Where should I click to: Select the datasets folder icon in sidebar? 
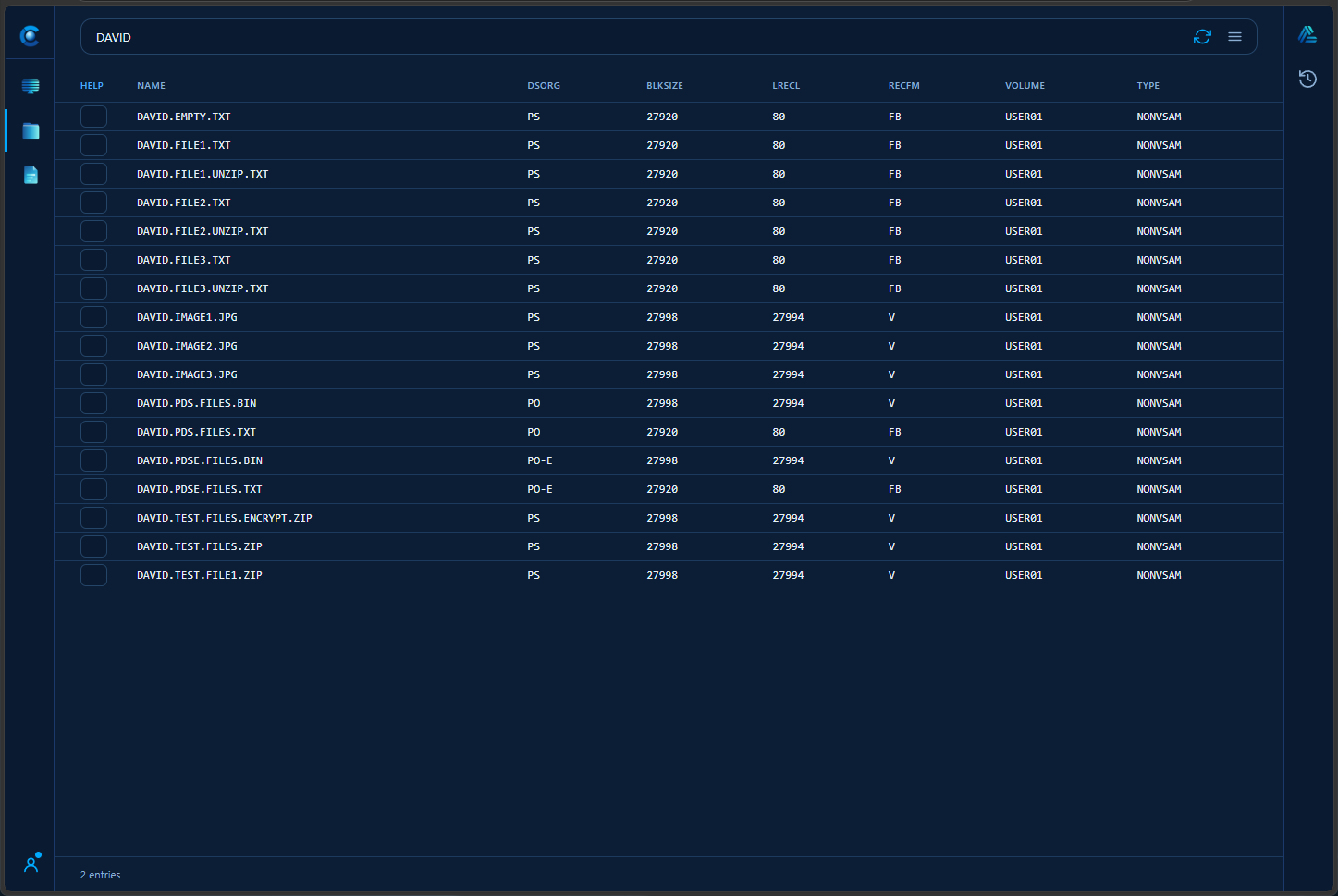31,130
